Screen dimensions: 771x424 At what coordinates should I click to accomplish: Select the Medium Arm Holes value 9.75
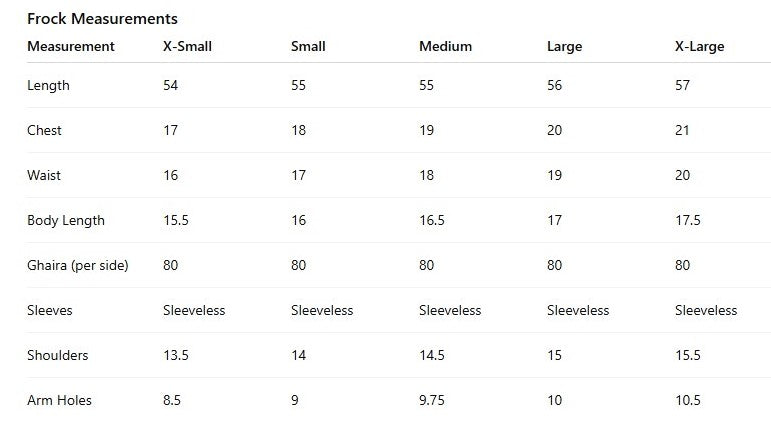click(434, 400)
